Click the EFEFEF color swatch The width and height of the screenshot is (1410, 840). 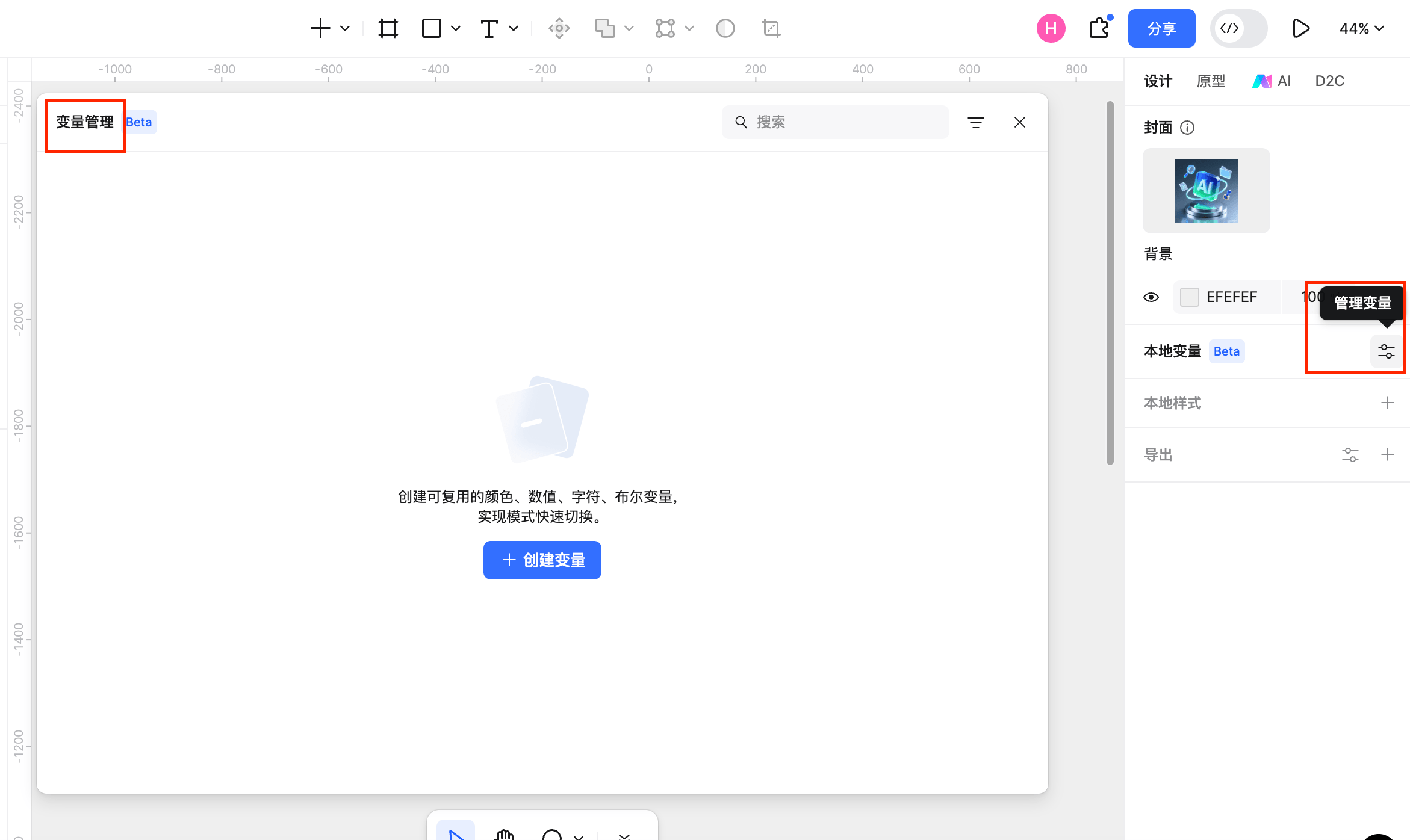point(1189,297)
